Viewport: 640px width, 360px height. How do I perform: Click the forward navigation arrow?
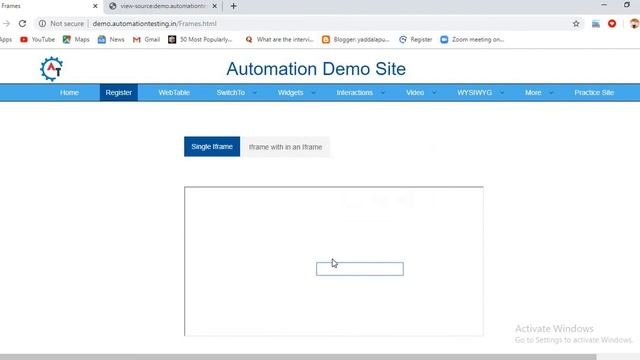[6, 24]
